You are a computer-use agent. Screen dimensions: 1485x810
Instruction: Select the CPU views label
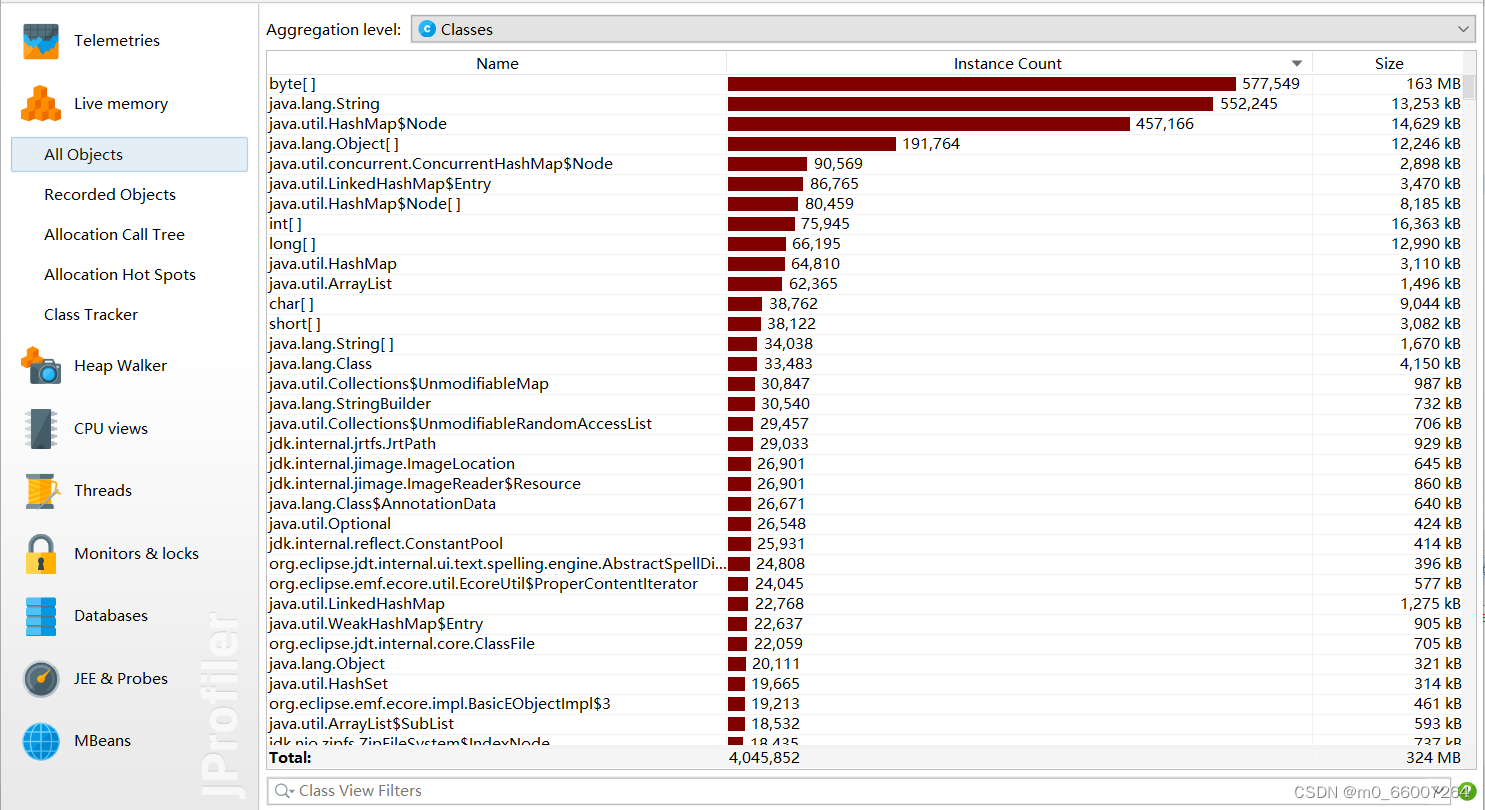click(111, 428)
